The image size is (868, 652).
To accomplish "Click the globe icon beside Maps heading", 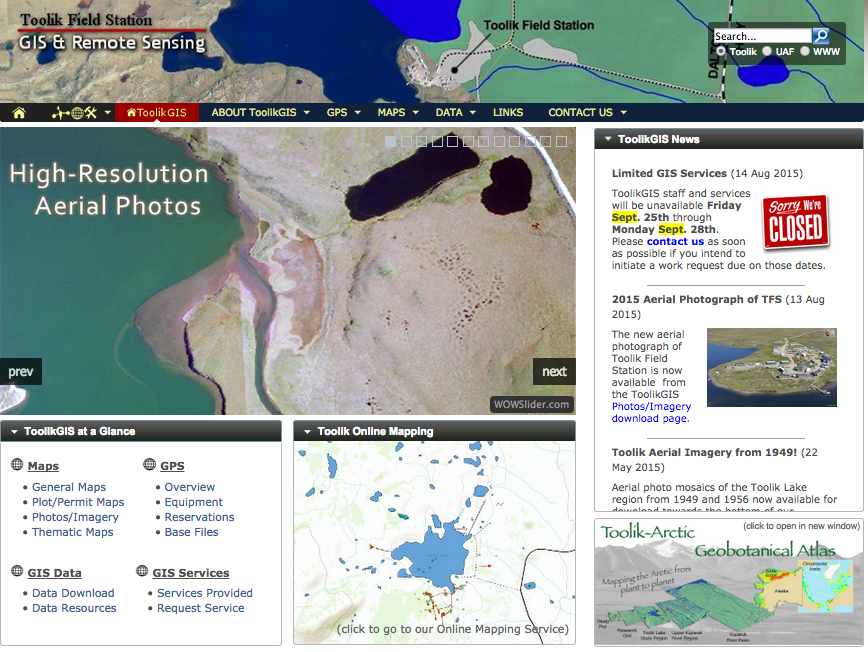I will coord(17,464).
